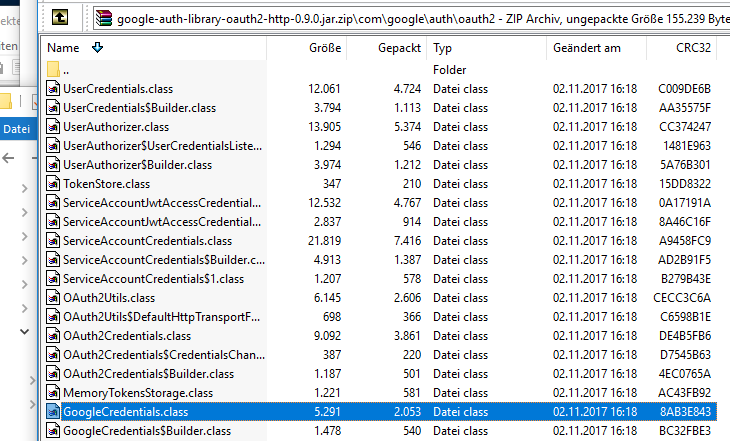The height and width of the screenshot is (441, 730).
Task: Click the OAuth2Credentials$CredentialsChan... file icon
Action: pyautogui.click(x=53, y=355)
